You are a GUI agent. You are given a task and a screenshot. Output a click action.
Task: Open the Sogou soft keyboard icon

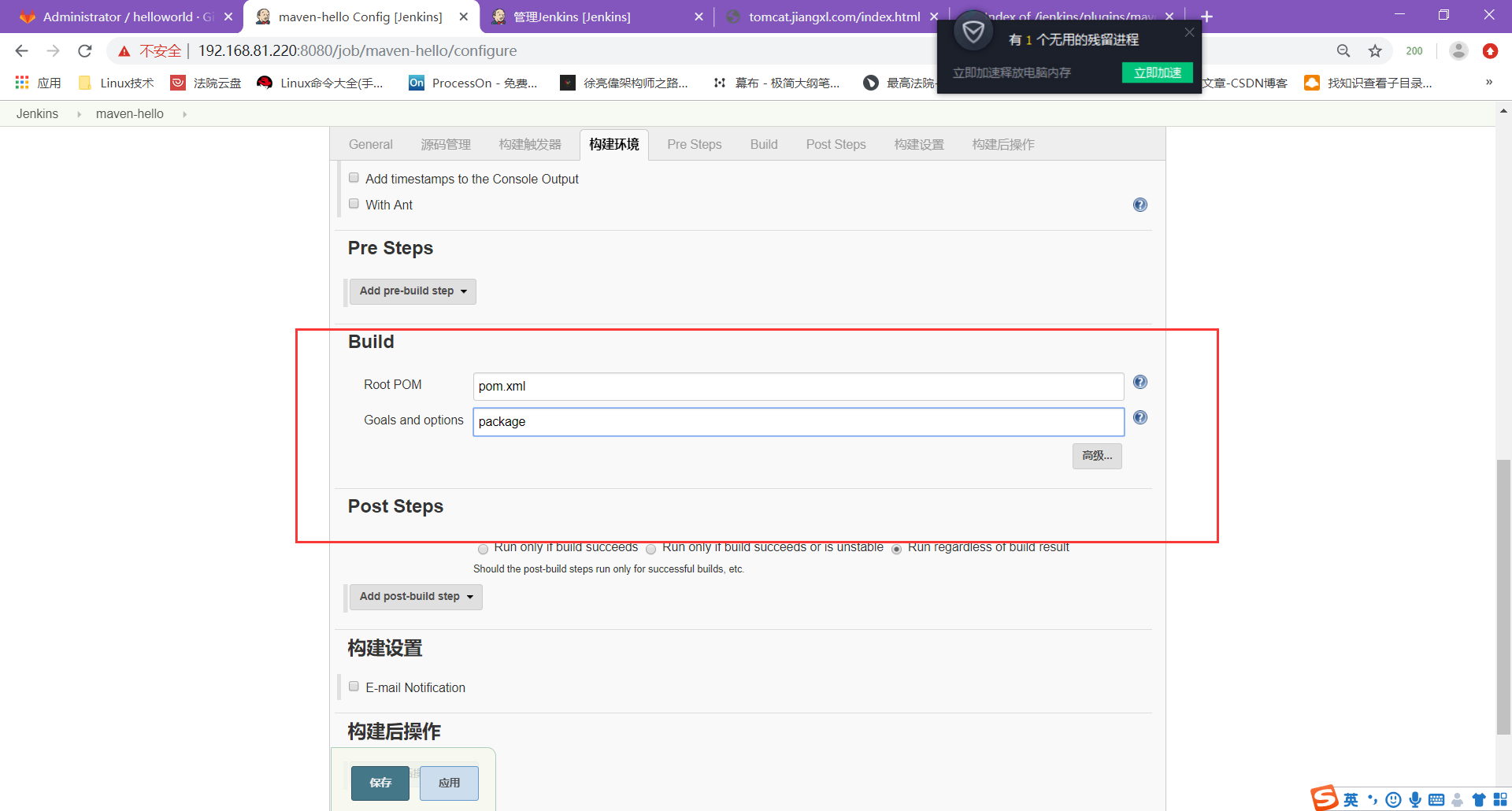(1436, 800)
